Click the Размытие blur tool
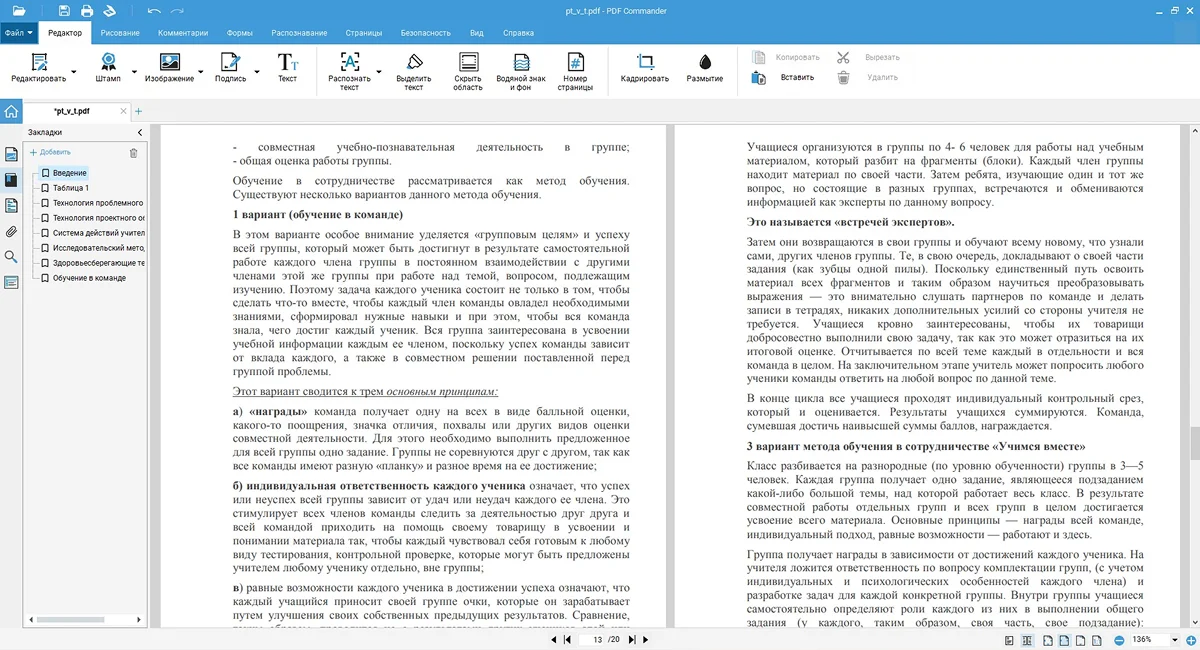This screenshot has width=1200, height=650. click(705, 63)
